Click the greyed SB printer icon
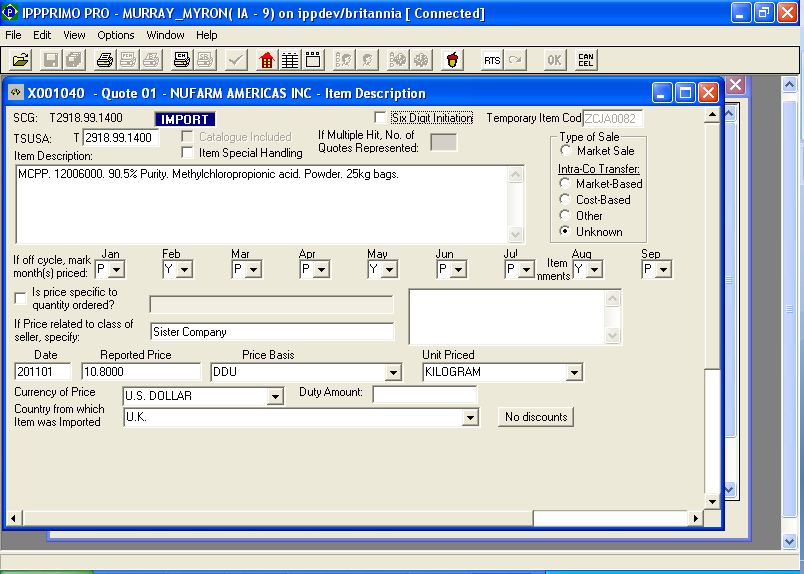The image size is (804, 574). pos(205,60)
